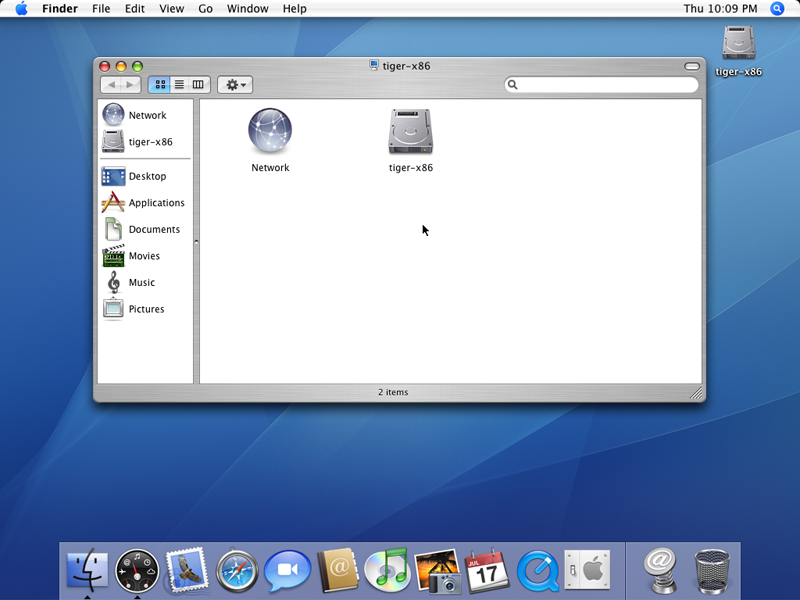This screenshot has width=800, height=600.
Task: Click the Back navigation button
Action: point(110,85)
